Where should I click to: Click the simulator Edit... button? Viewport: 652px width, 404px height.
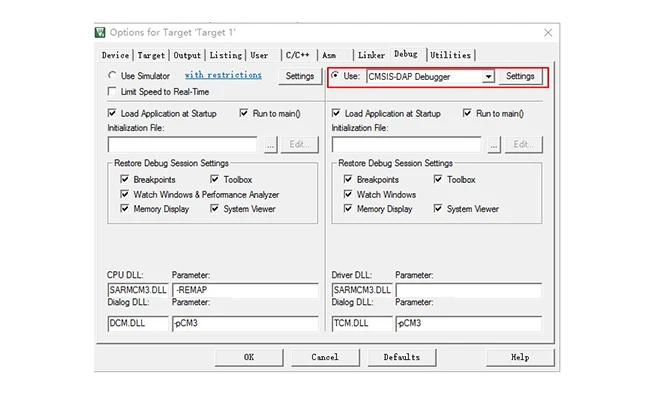pyautogui.click(x=299, y=145)
